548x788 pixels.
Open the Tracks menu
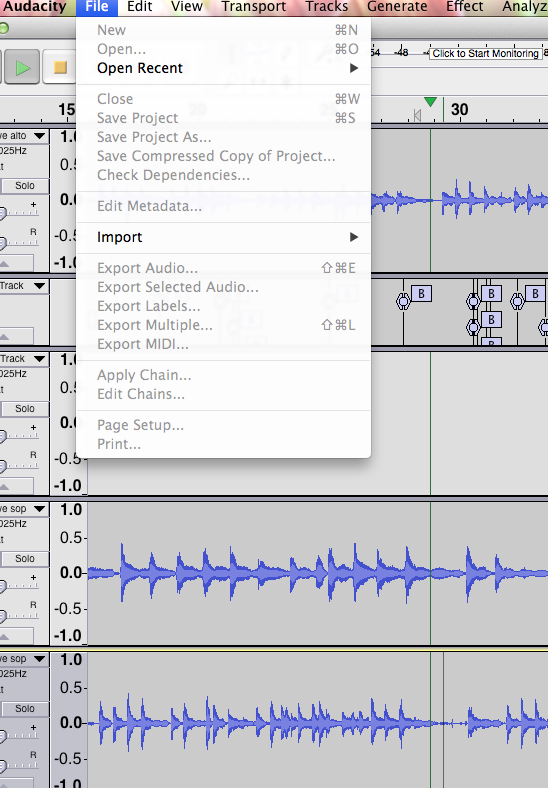coord(327,7)
